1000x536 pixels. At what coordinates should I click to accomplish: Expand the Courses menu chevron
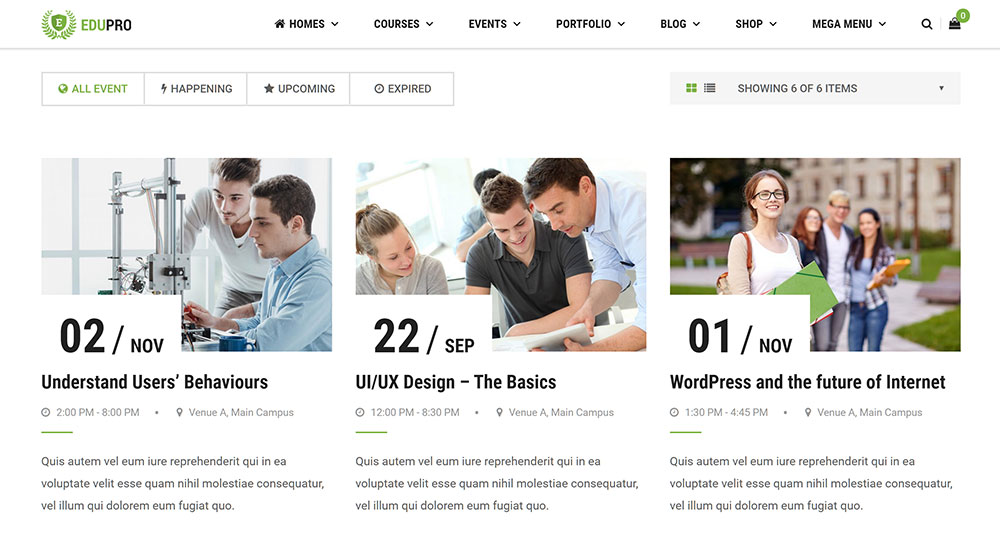(430, 24)
